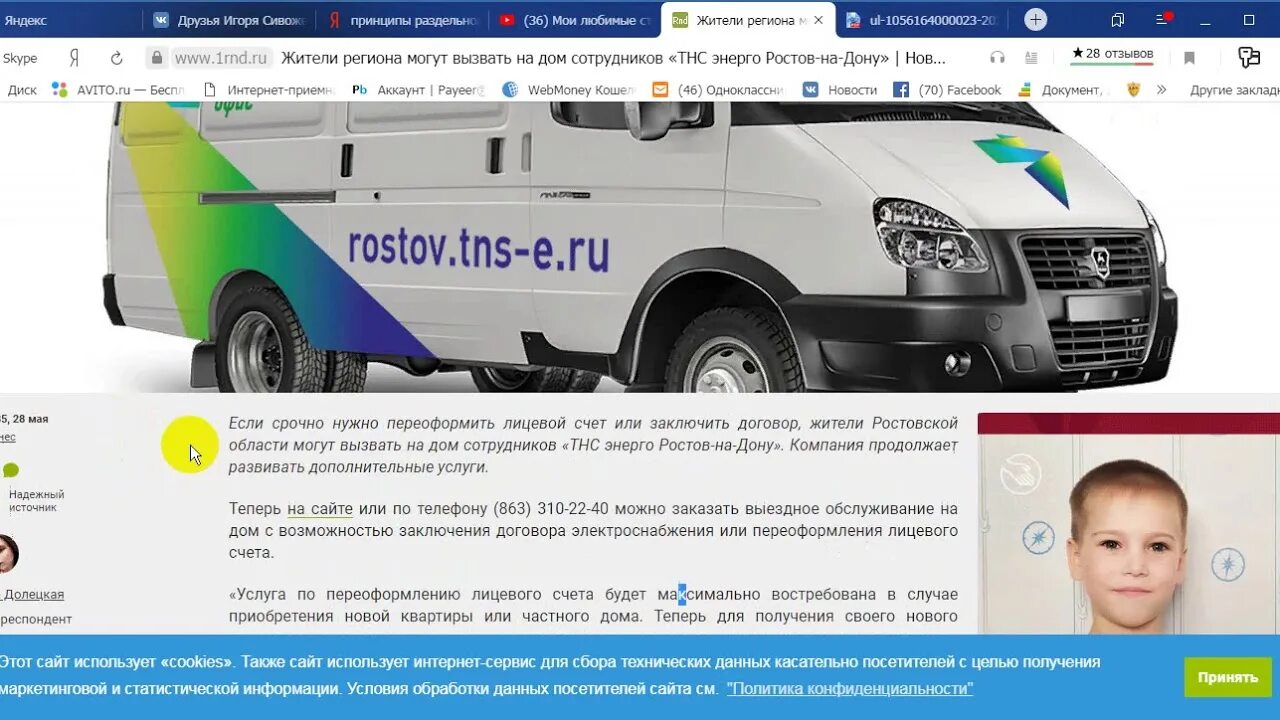Screen dimensions: 1280x720
Task: Open the Мои любимые YouTube tab
Action: click(576, 20)
